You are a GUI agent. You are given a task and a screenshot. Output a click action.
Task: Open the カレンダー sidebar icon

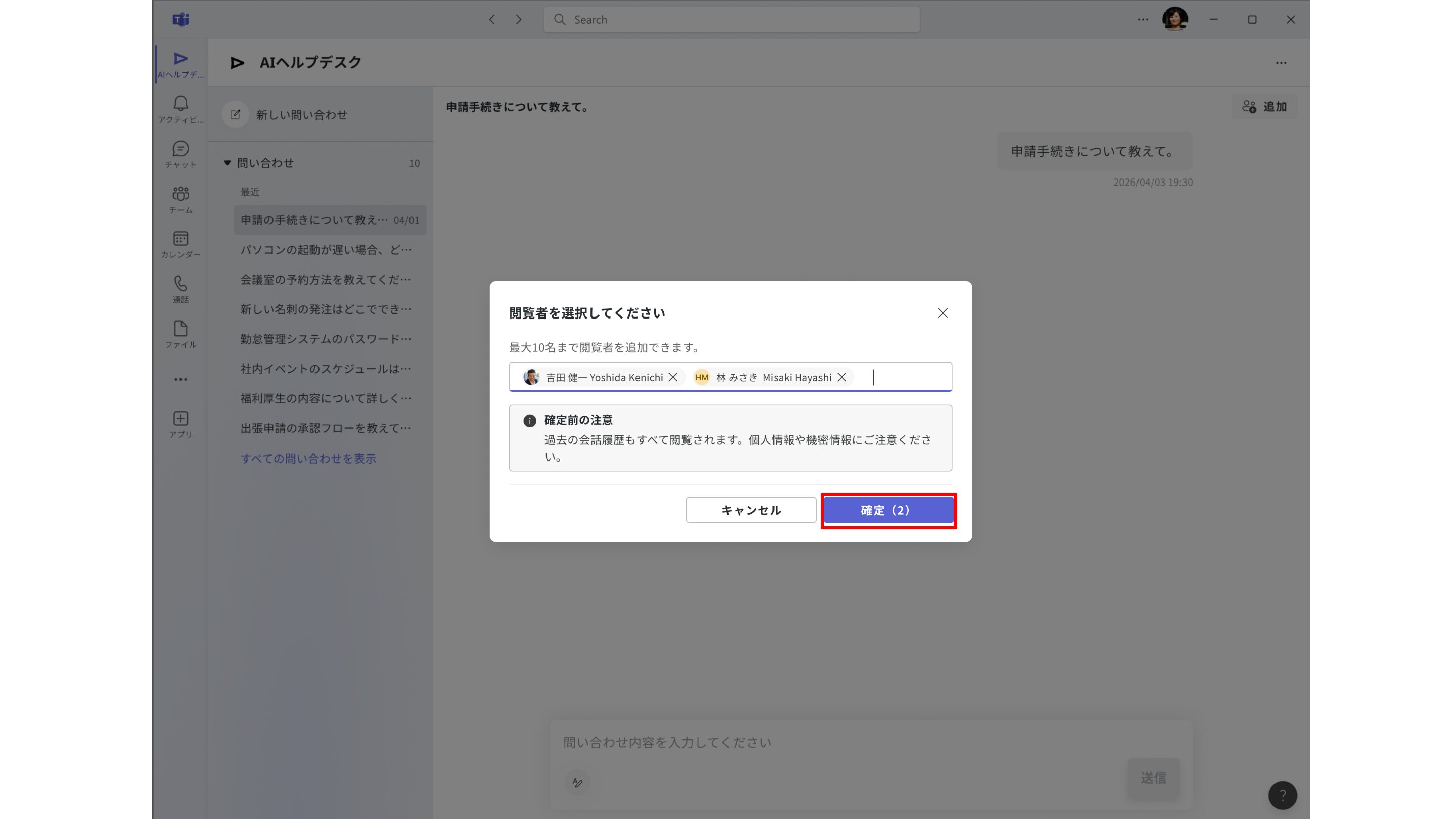tap(180, 244)
